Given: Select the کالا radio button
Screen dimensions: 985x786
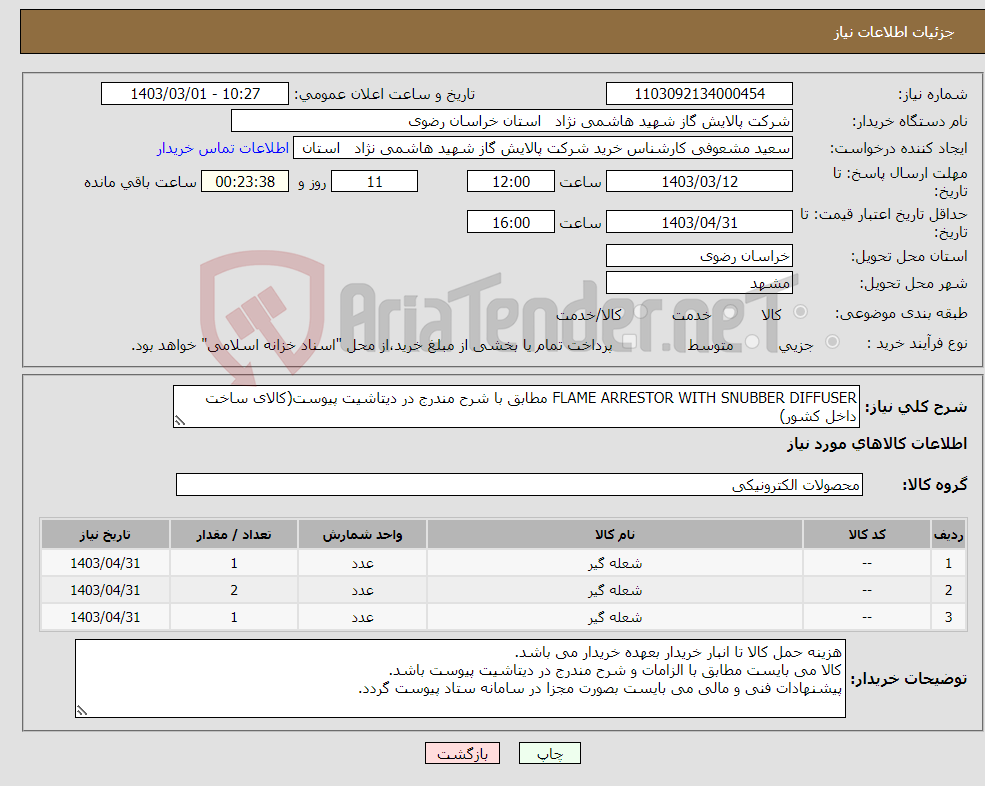Looking at the screenshot, I should pos(800,312).
